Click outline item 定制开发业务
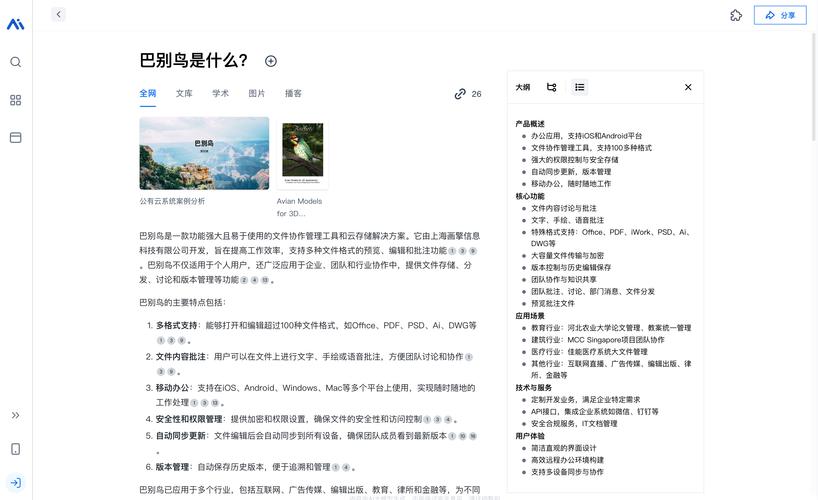Viewport: 818px width, 500px height. [586, 400]
